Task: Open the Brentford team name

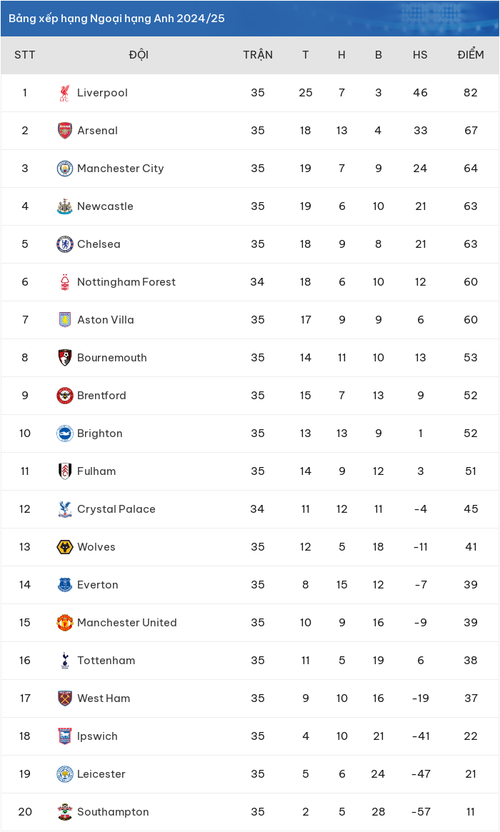Action: click(101, 395)
